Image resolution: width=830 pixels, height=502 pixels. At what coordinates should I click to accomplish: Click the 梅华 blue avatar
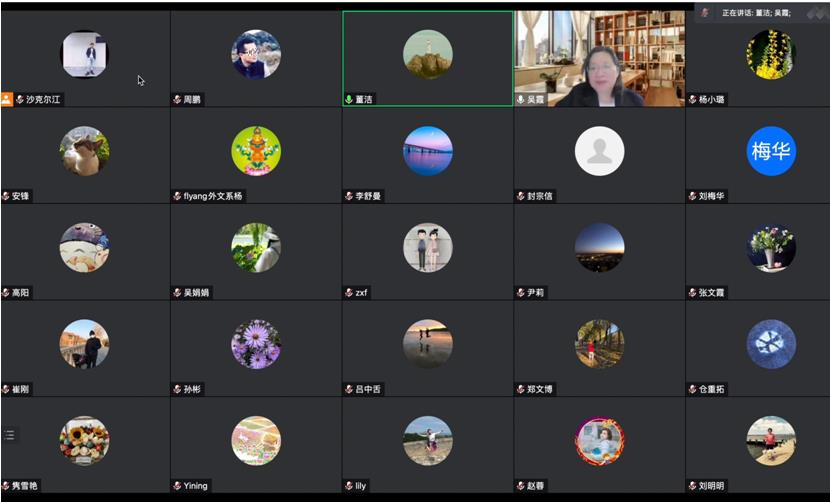click(771, 151)
